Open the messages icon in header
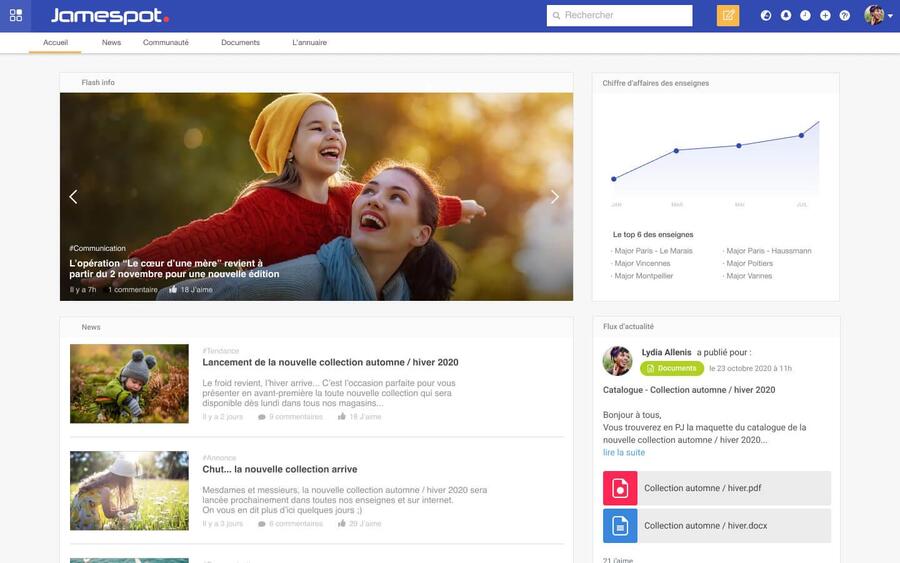 (x=766, y=15)
